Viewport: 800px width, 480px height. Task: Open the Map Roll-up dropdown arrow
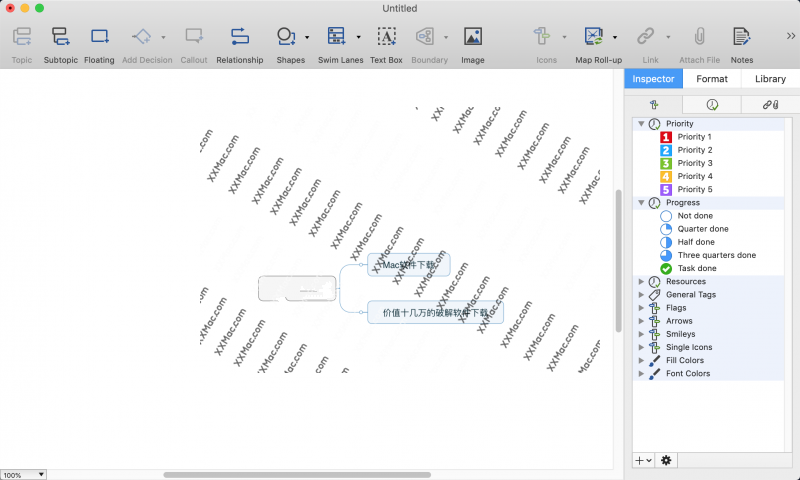(x=615, y=37)
